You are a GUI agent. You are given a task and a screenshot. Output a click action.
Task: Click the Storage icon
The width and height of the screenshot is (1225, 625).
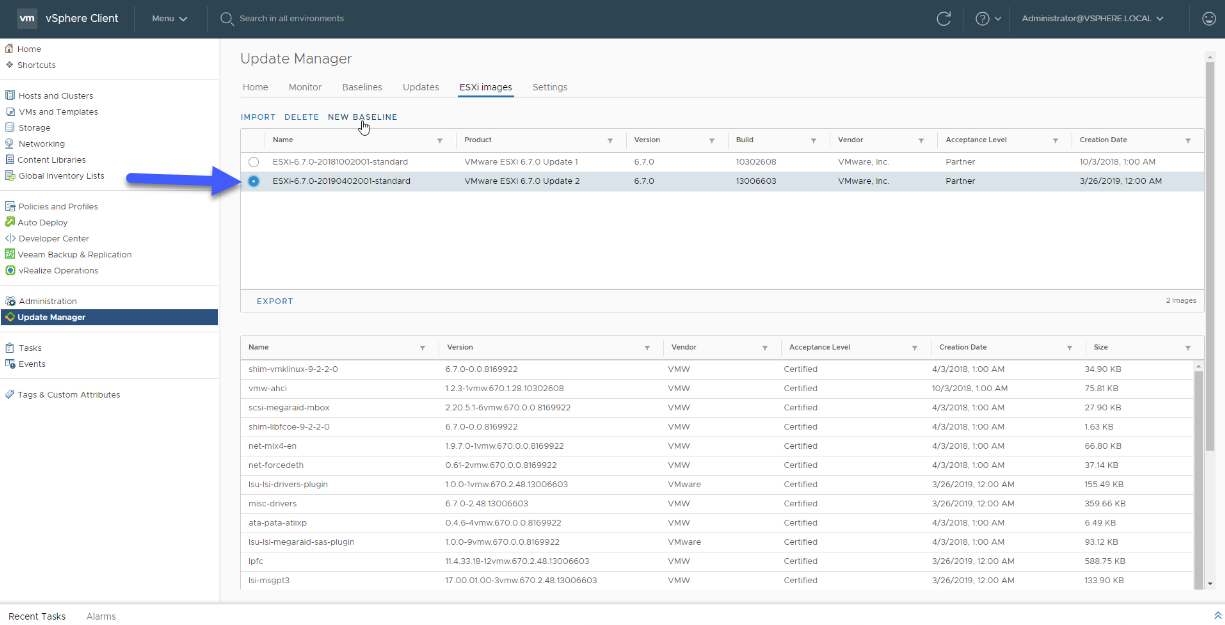pos(9,128)
